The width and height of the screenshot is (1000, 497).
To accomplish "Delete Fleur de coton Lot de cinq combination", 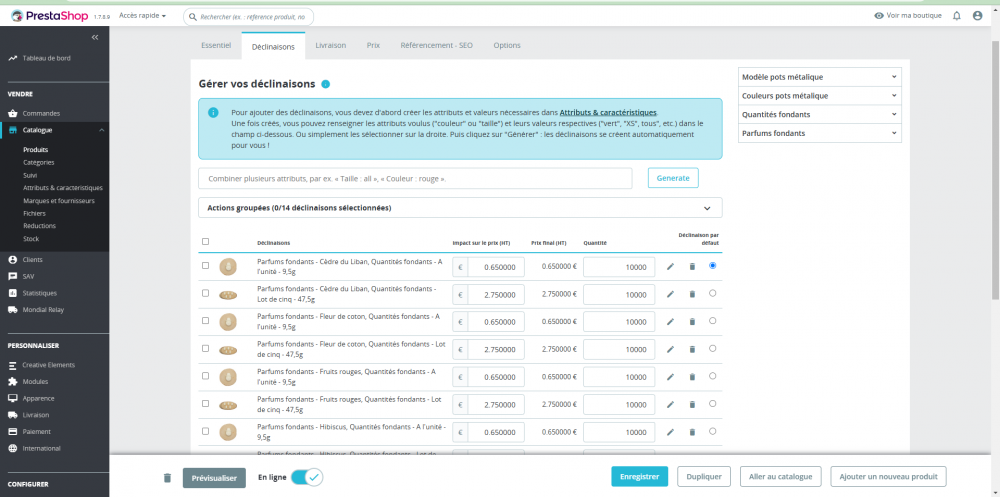I will 692,349.
